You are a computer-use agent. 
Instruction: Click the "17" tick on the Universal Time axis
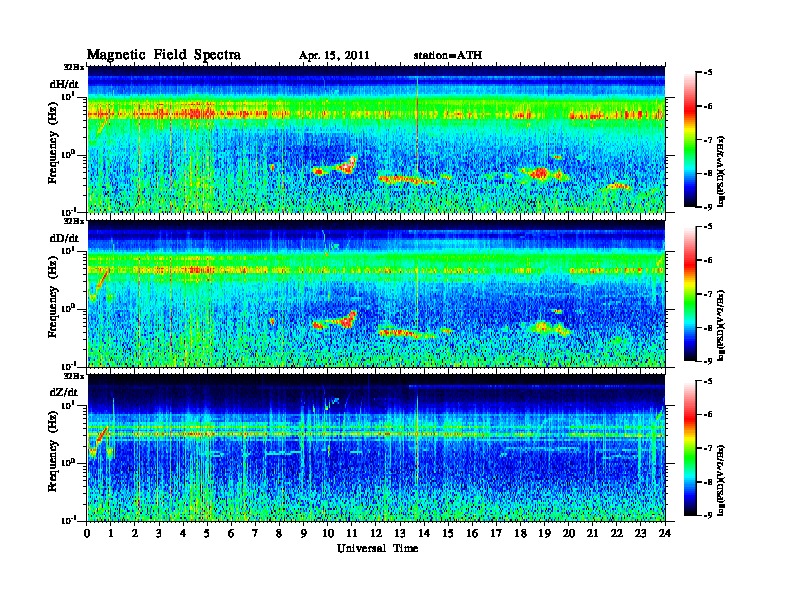tap(496, 534)
